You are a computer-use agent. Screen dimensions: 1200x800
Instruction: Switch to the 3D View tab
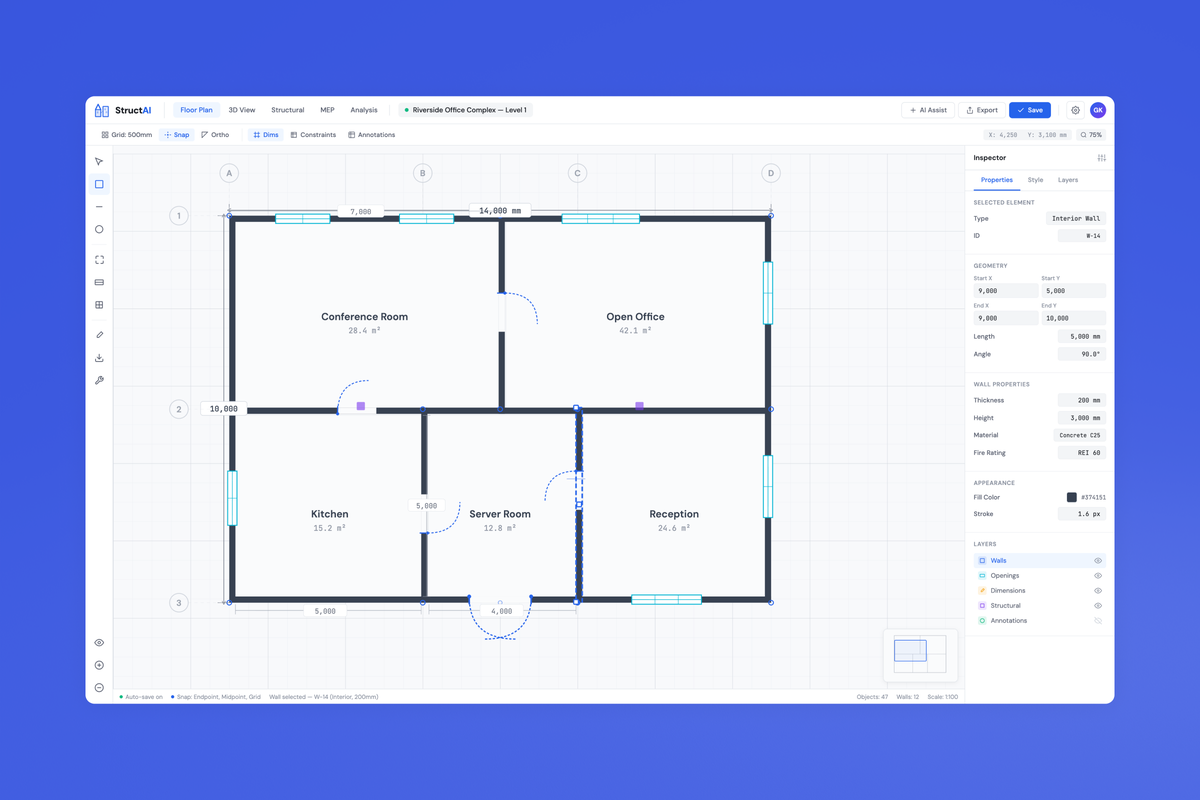[x=241, y=110]
